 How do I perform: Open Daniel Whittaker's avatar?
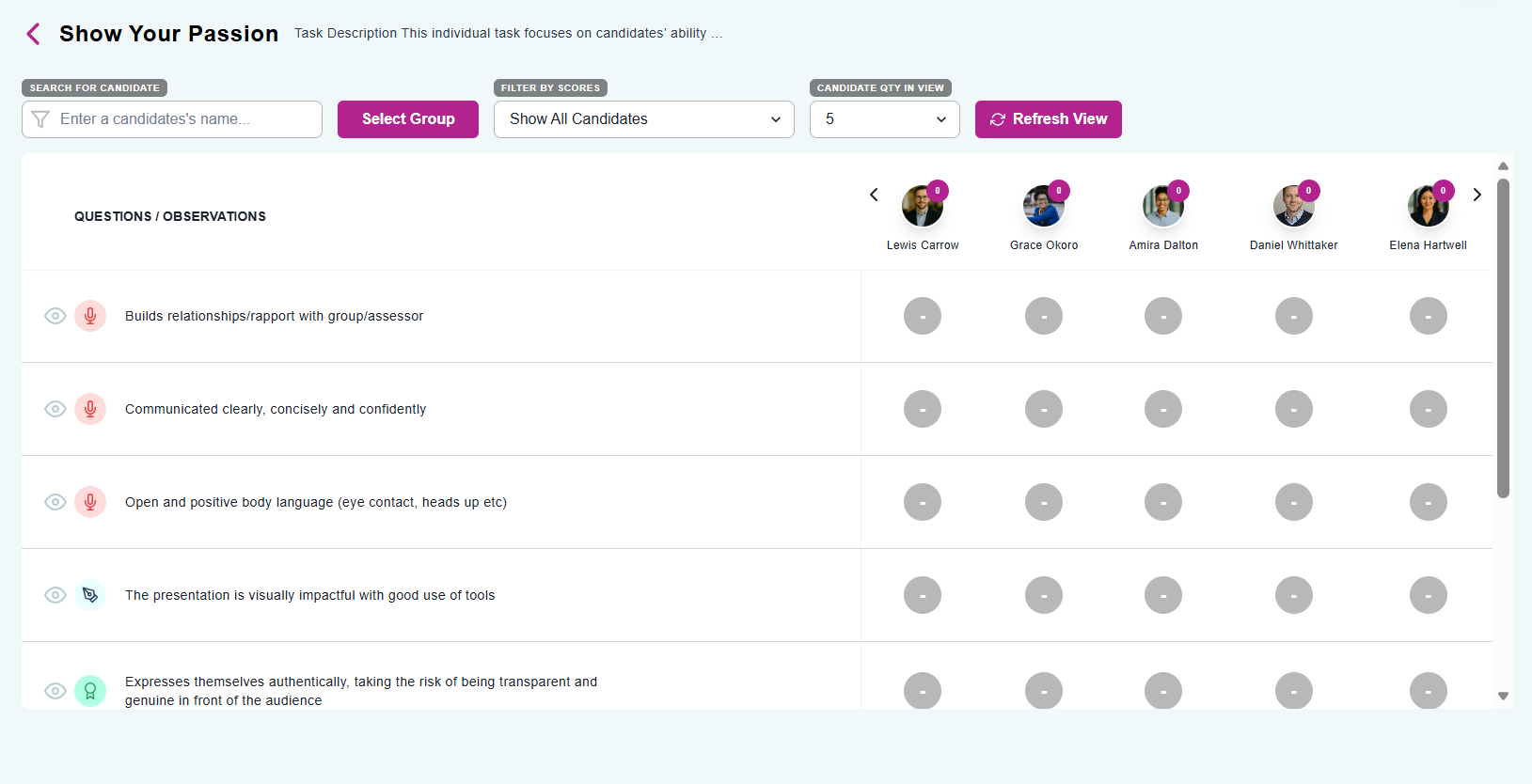click(1294, 206)
